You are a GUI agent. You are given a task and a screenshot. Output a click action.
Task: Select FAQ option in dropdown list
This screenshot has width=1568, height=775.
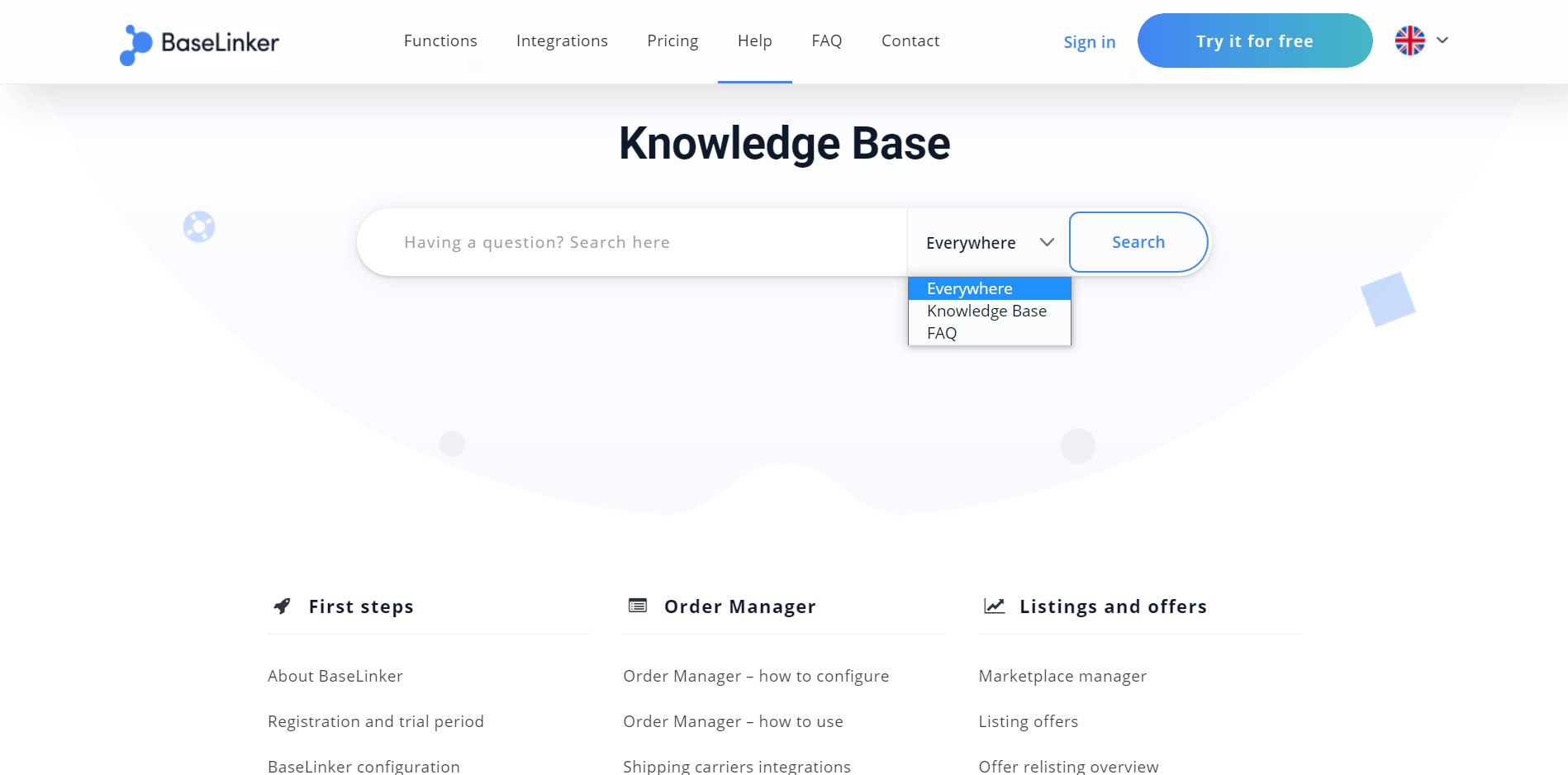(990, 333)
